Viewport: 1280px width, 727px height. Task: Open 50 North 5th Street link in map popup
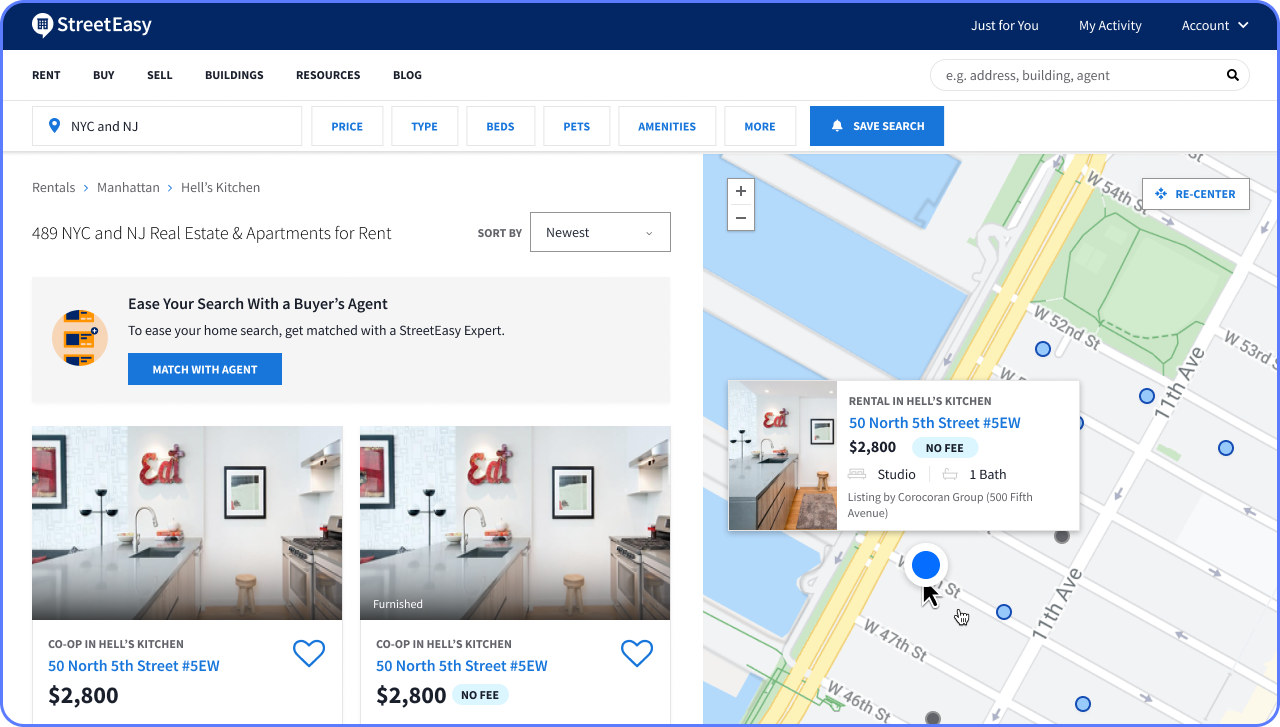tap(935, 423)
